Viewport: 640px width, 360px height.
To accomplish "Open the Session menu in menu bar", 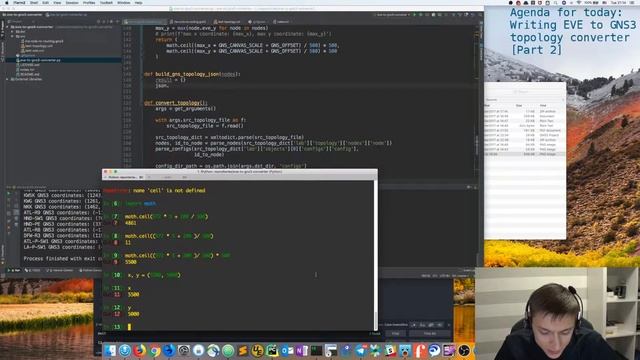I will click(72, 2).
